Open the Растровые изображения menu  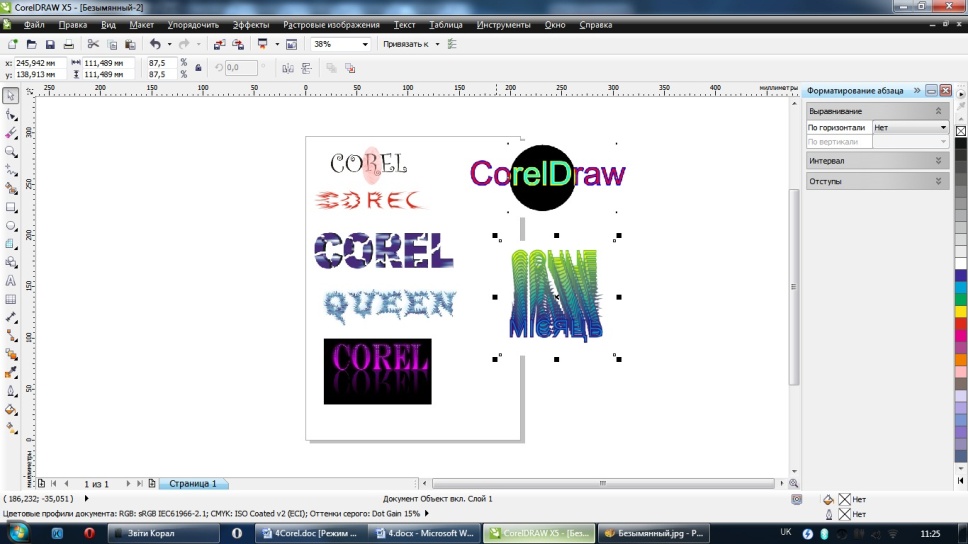point(331,25)
